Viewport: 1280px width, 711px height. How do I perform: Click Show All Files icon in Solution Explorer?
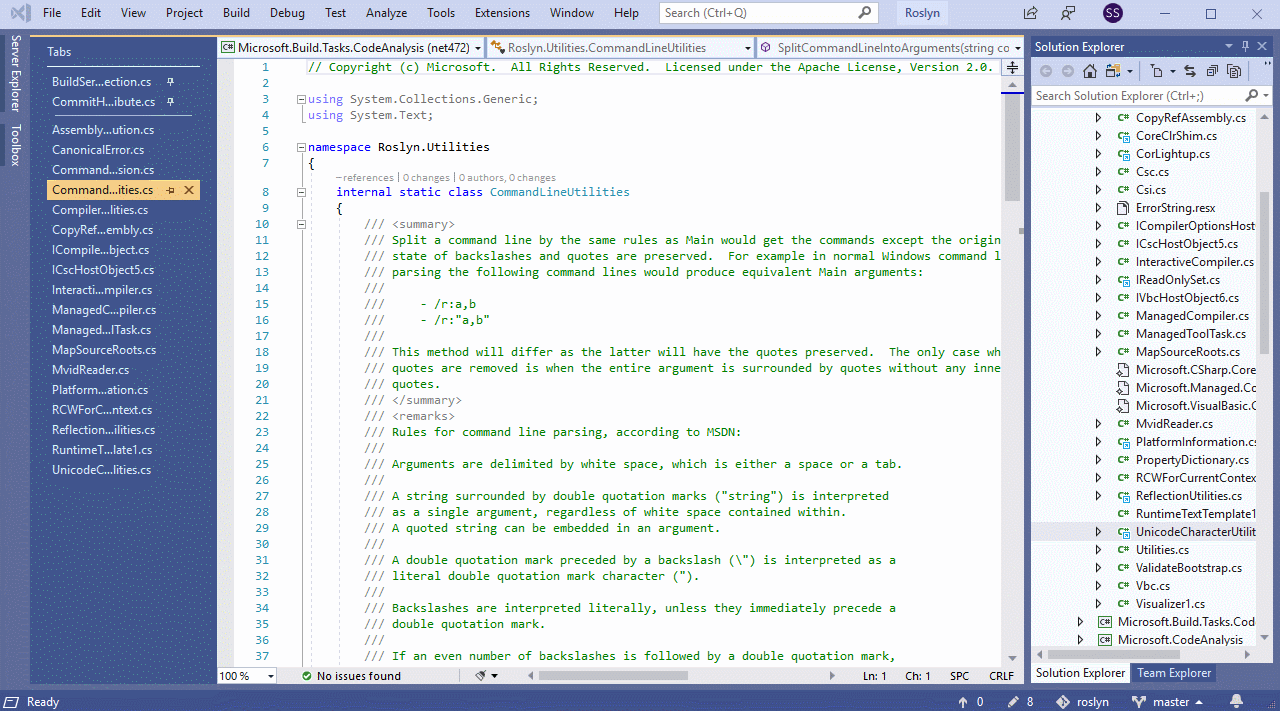tap(1234, 71)
